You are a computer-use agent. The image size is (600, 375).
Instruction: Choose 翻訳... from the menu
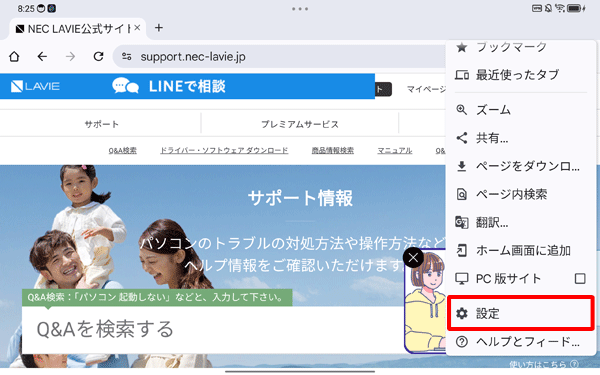[521, 222]
